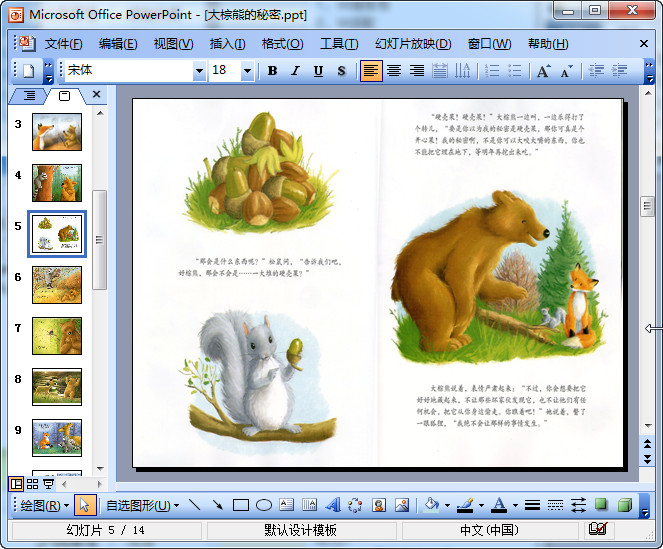
Task: Apply the Font Color
Action: coord(499,505)
